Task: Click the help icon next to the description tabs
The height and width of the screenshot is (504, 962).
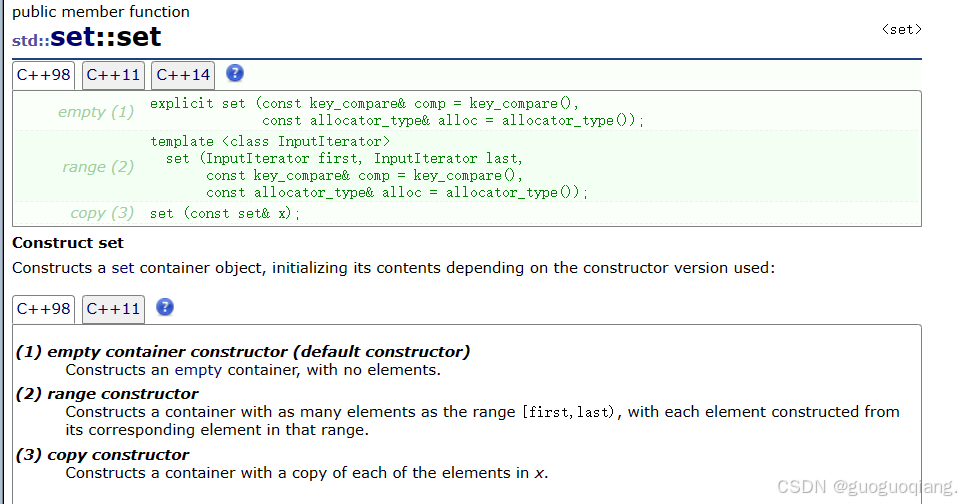Action: pyautogui.click(x=165, y=307)
